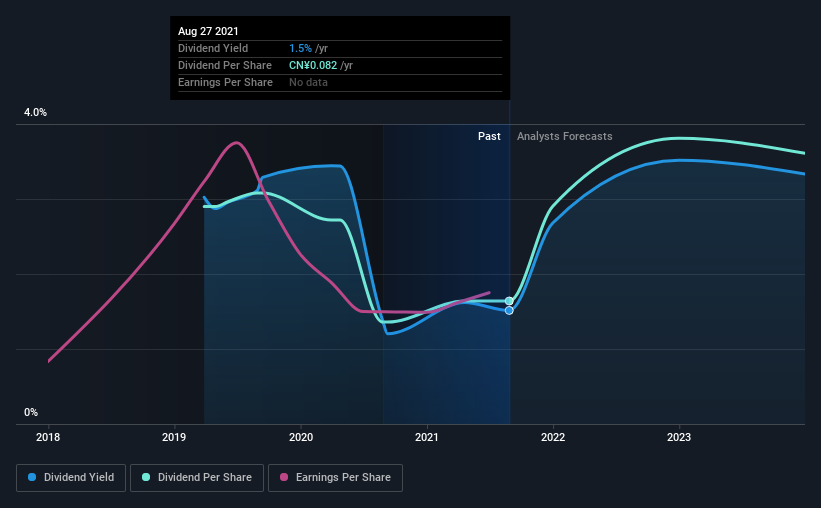821x508 pixels.
Task: Toggle the Dividend Per Share legend series
Action: (197, 478)
